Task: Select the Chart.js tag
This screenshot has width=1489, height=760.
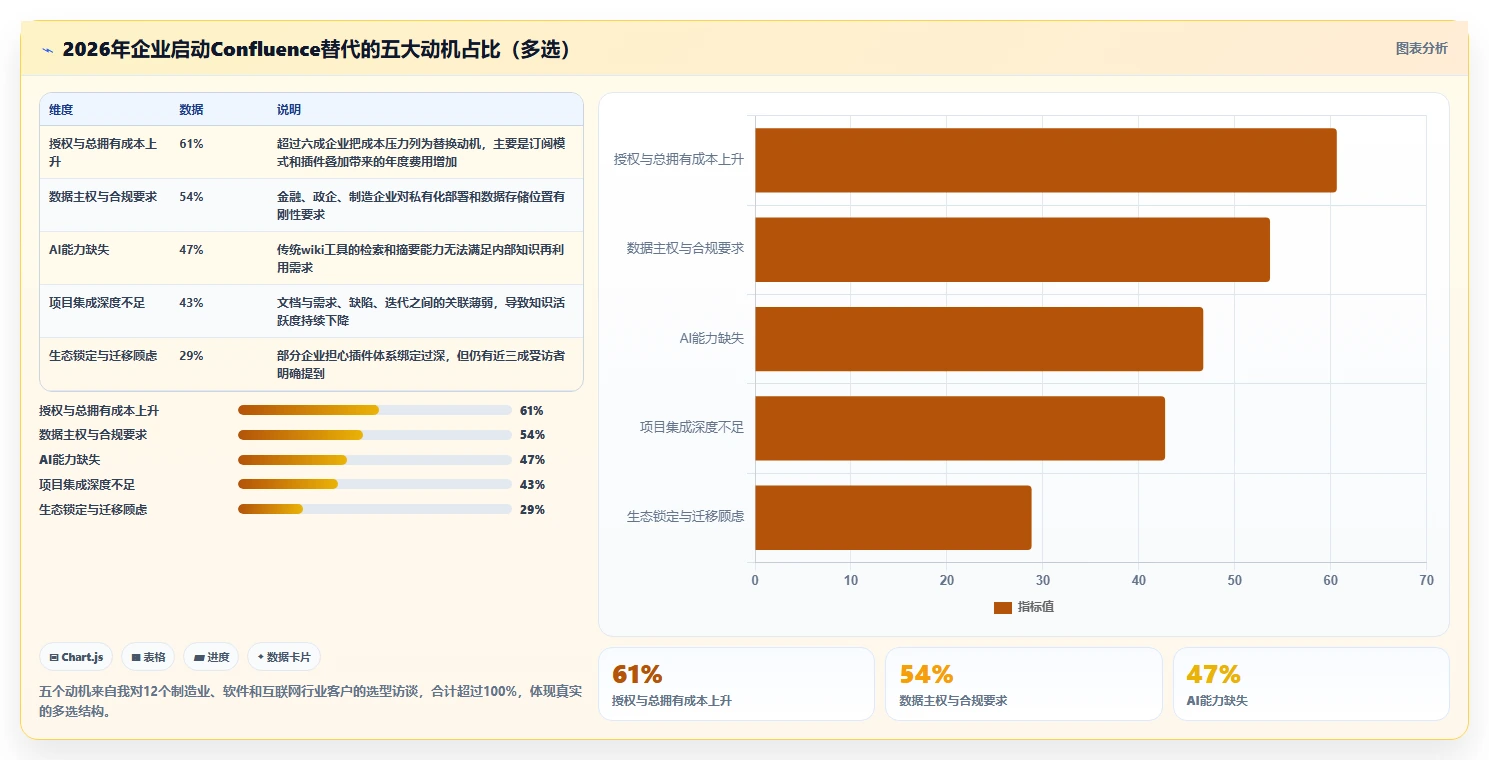Action: tap(77, 657)
